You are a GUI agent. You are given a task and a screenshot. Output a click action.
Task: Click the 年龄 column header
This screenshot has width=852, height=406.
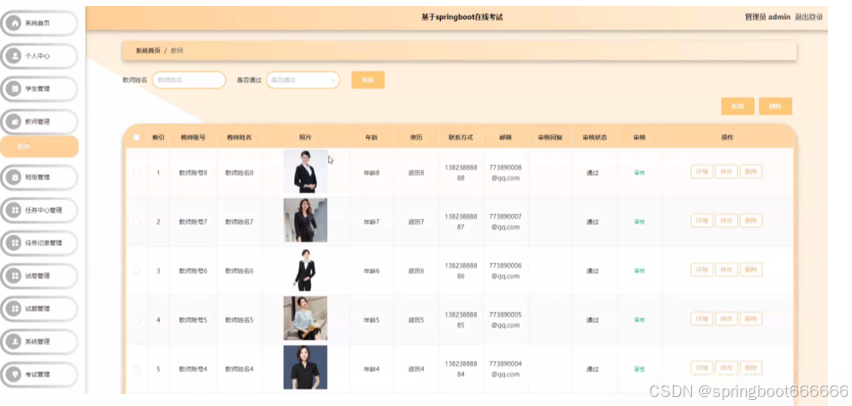point(372,138)
